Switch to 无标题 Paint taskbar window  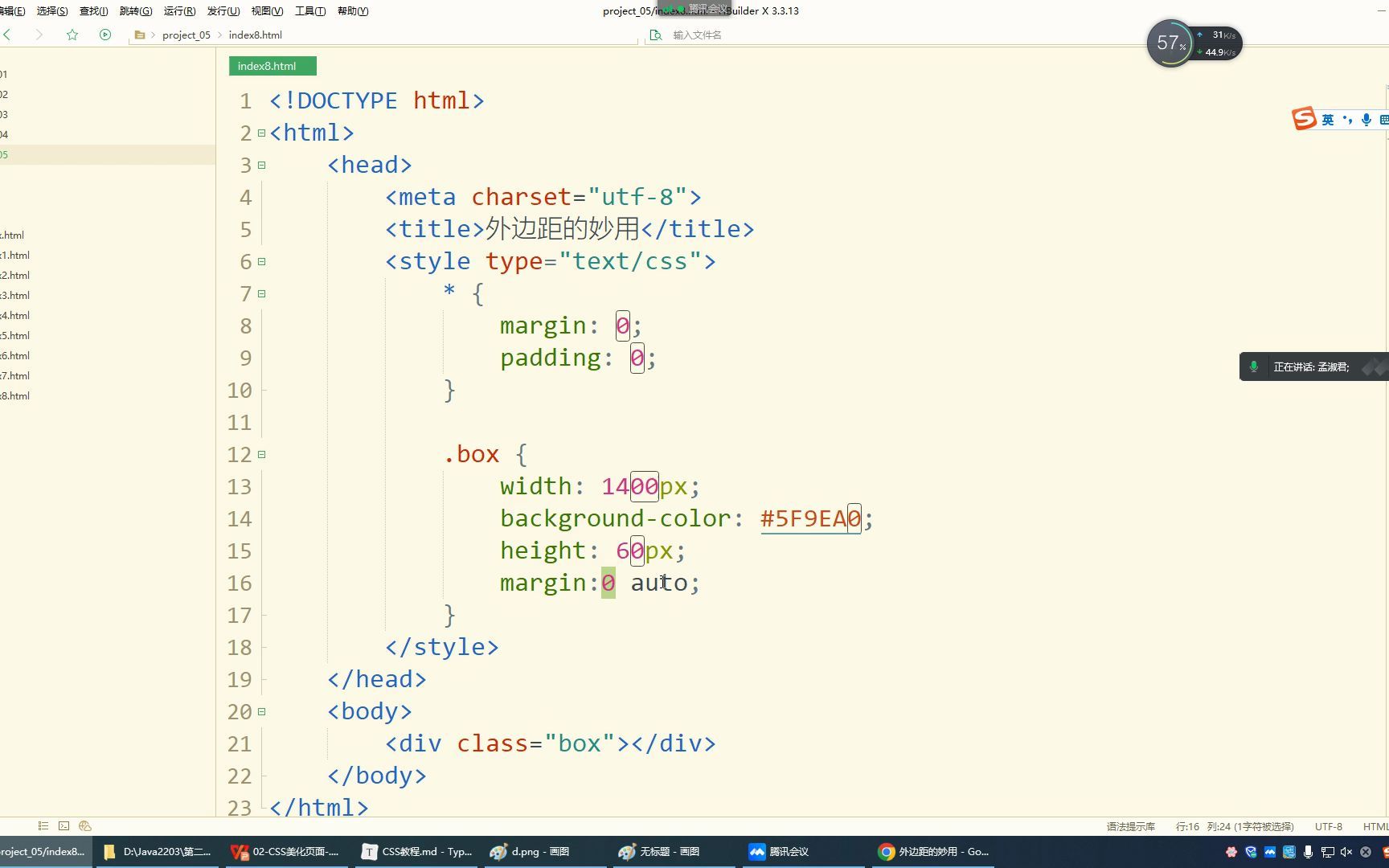coord(674,851)
